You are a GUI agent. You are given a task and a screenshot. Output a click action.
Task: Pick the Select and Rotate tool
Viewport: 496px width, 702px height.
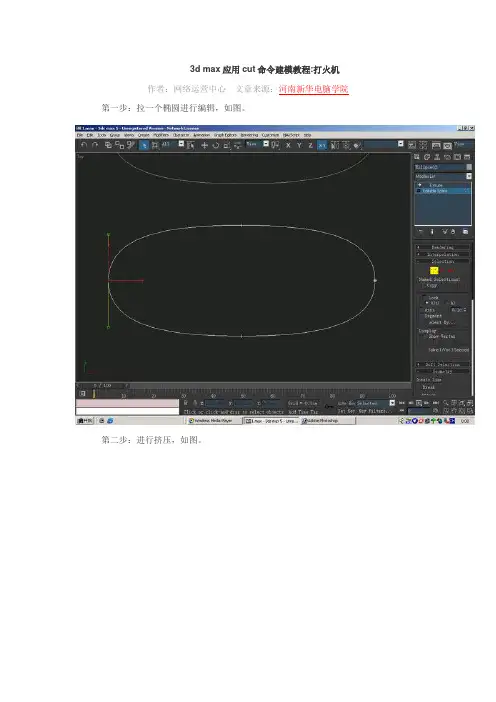(x=215, y=145)
